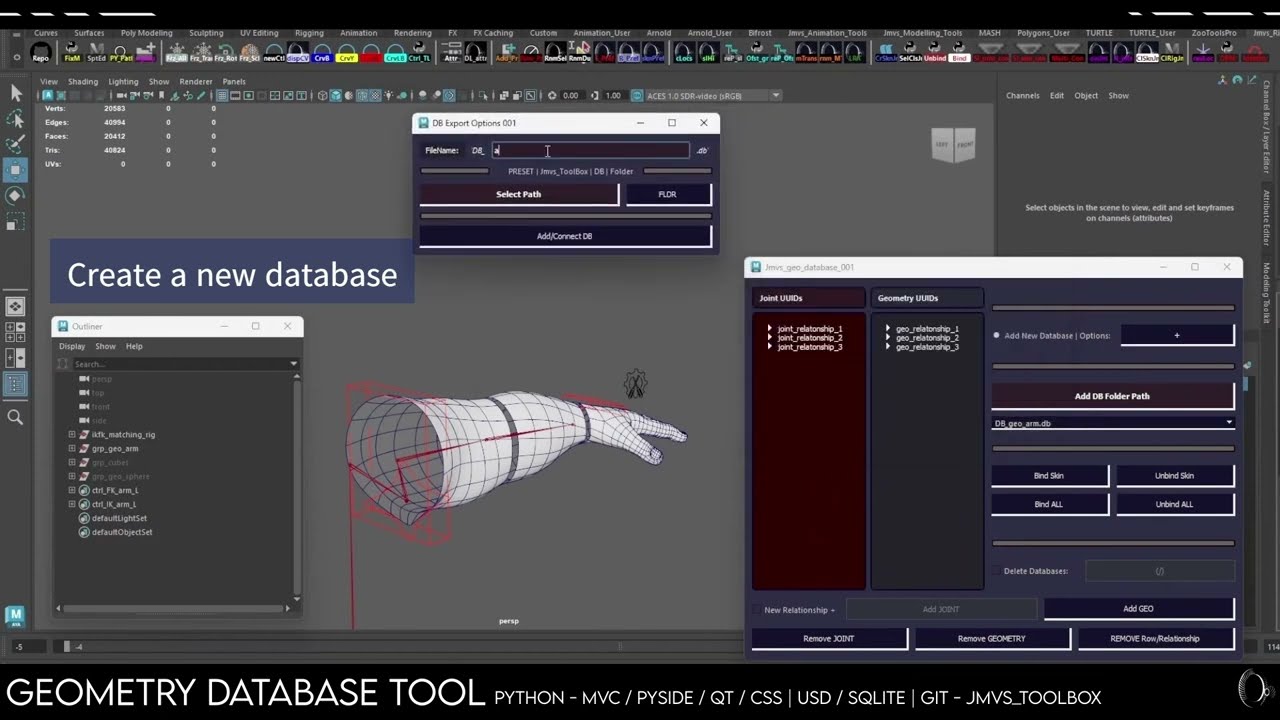Expand geo_relationship_1 in Geometry UUIDs list

point(887,329)
